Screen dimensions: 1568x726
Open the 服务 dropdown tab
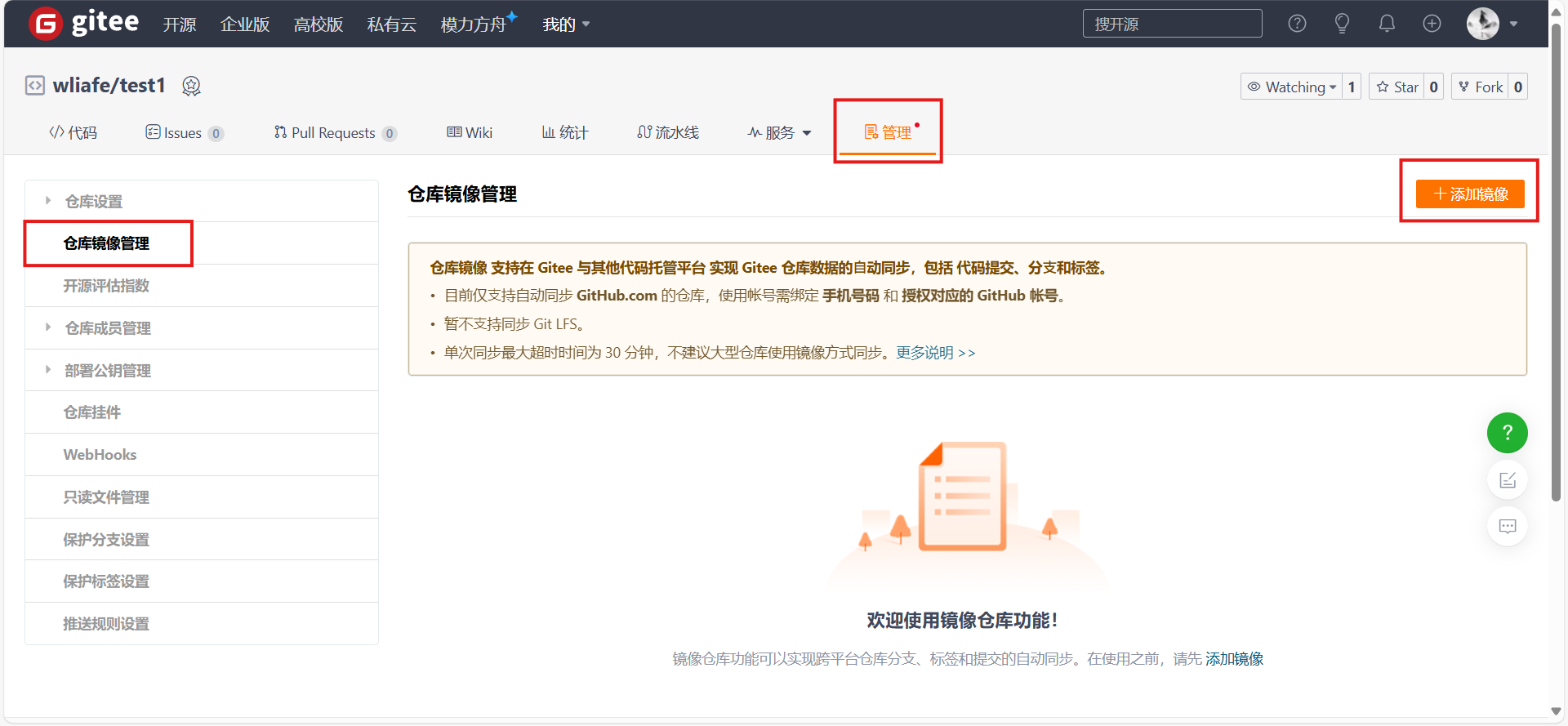pos(779,132)
